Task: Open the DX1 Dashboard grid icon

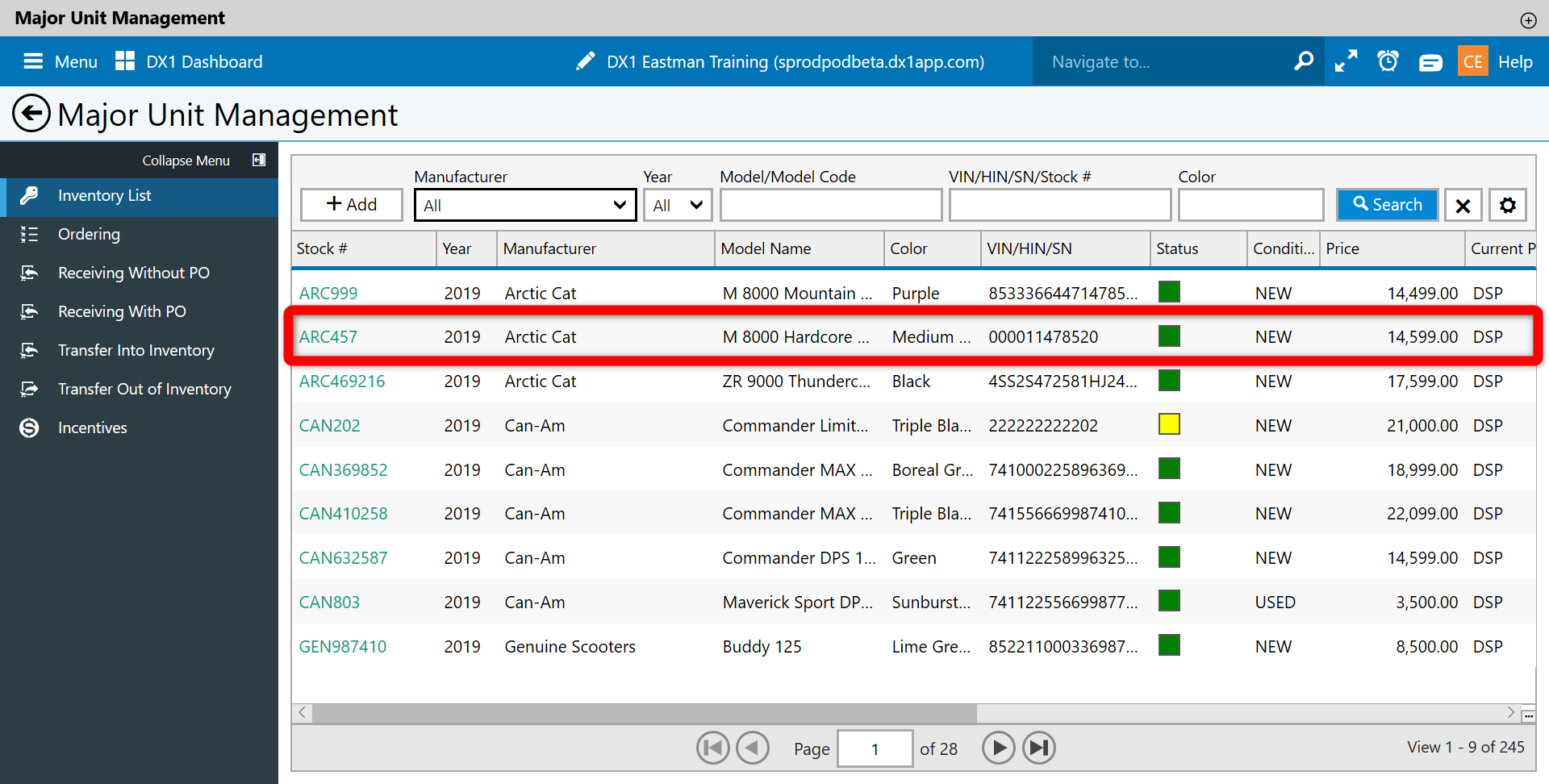Action: pos(125,61)
